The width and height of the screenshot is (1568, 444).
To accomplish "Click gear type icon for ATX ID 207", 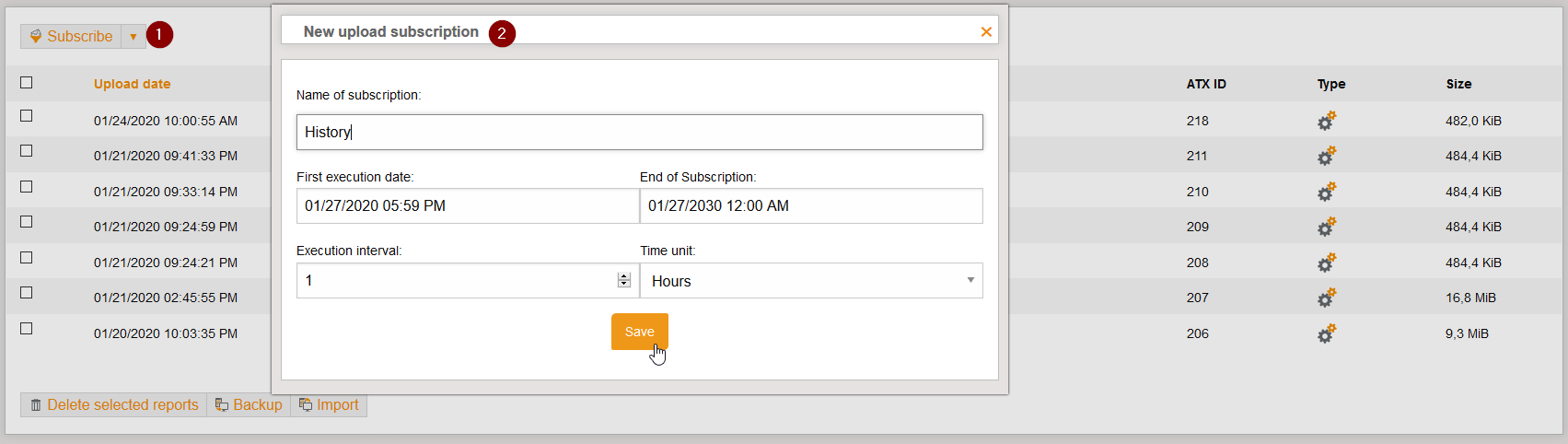I will (1326, 298).
